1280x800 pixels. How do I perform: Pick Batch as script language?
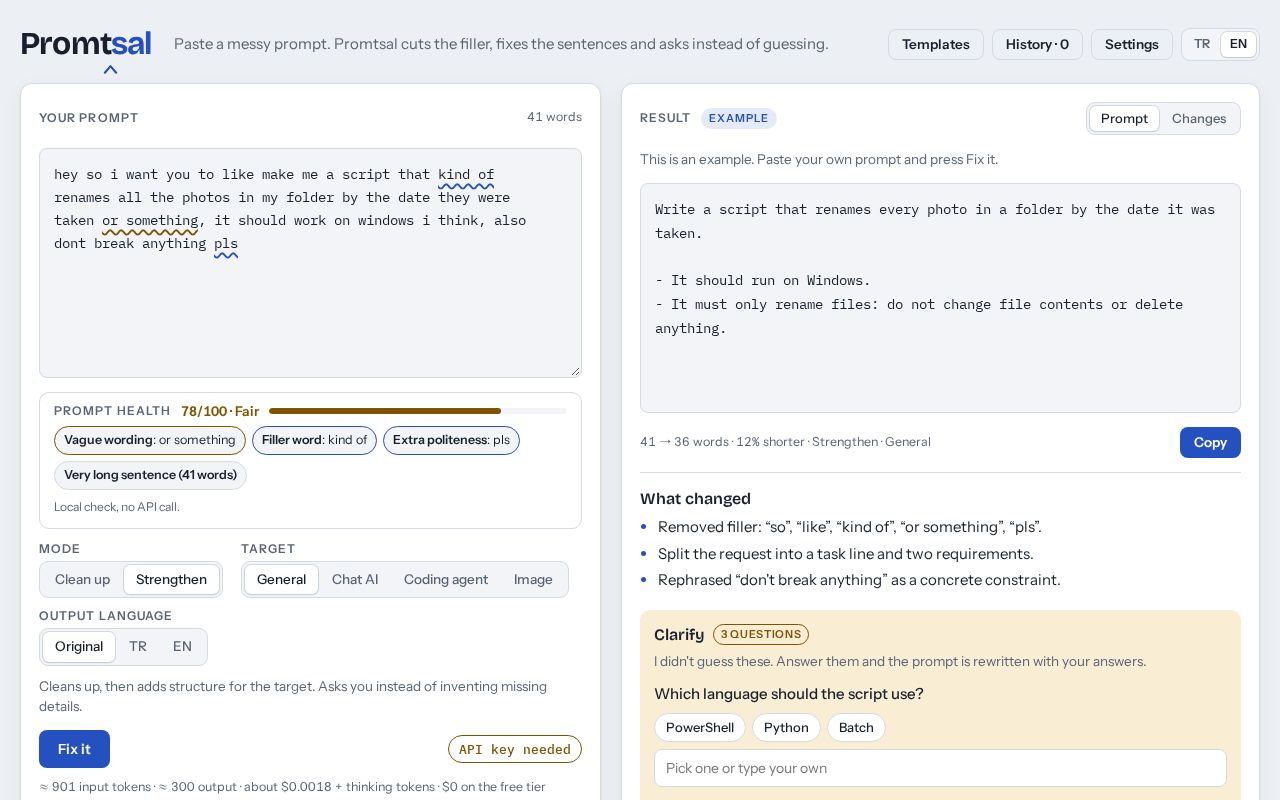coord(856,727)
